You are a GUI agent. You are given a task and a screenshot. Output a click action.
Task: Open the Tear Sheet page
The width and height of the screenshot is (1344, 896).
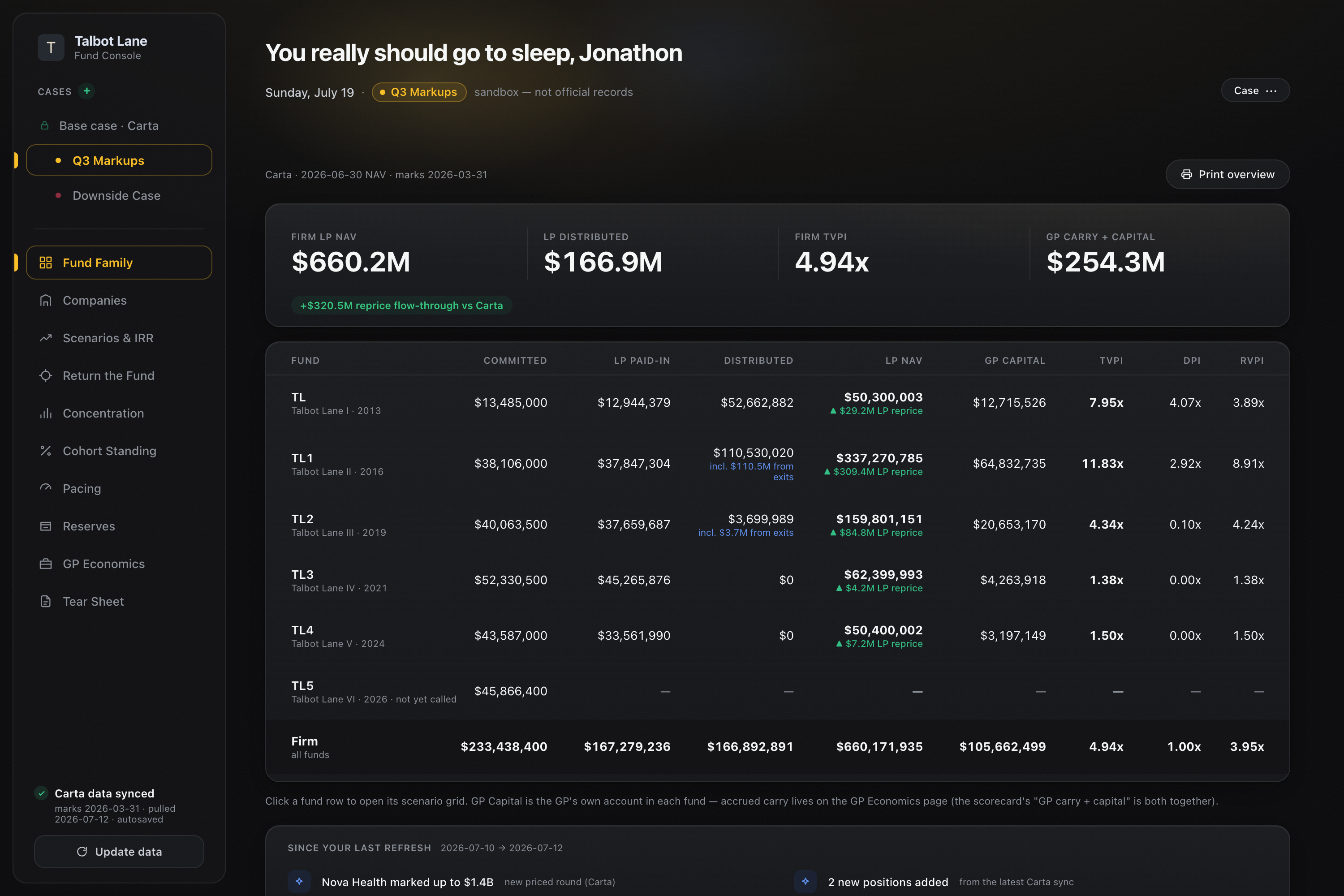[x=119, y=601]
